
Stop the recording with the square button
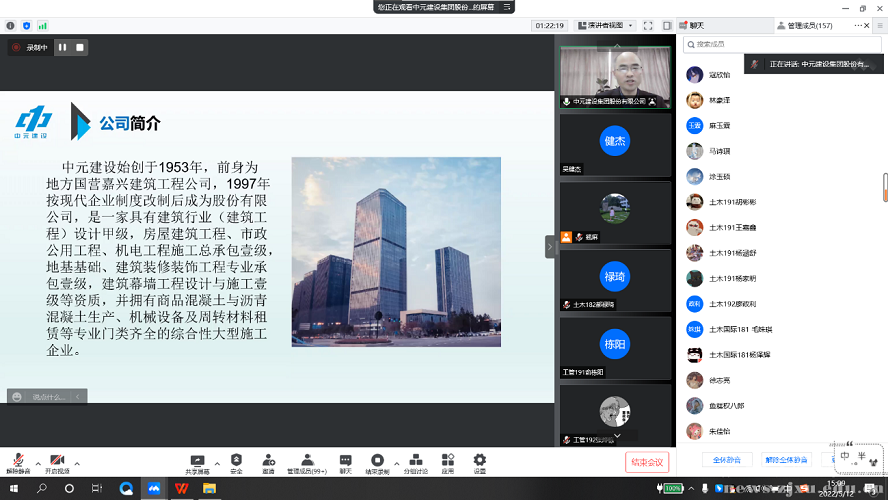[80, 47]
